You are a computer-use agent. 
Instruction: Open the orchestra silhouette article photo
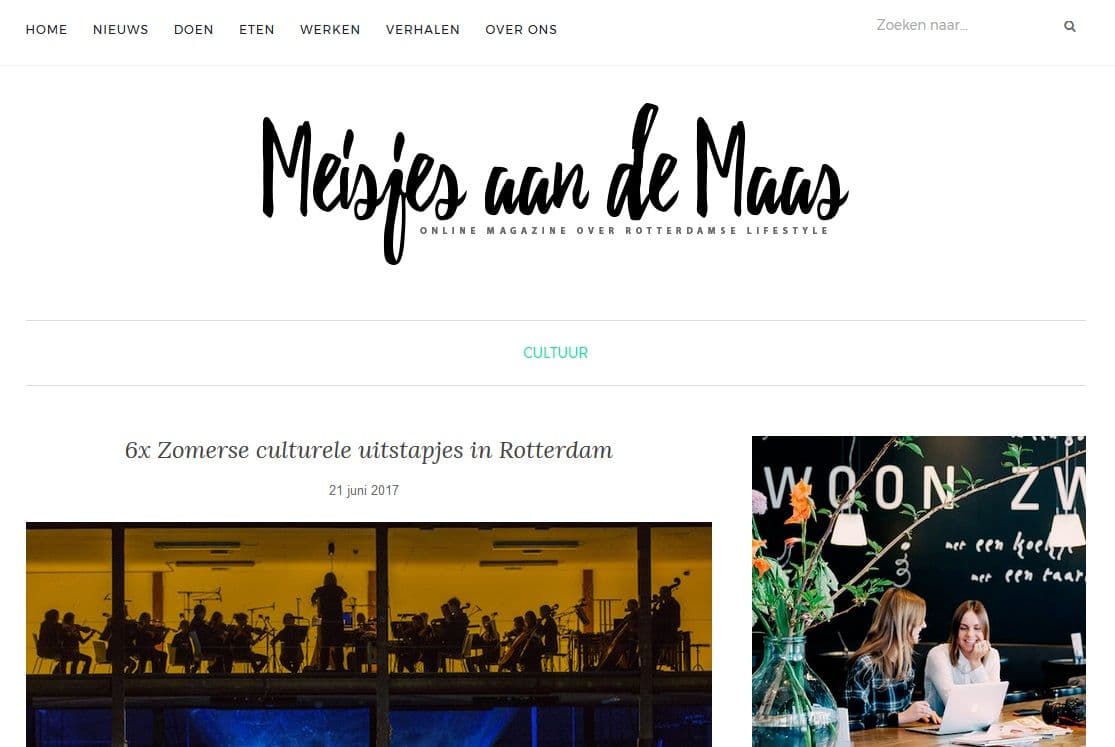tap(368, 635)
